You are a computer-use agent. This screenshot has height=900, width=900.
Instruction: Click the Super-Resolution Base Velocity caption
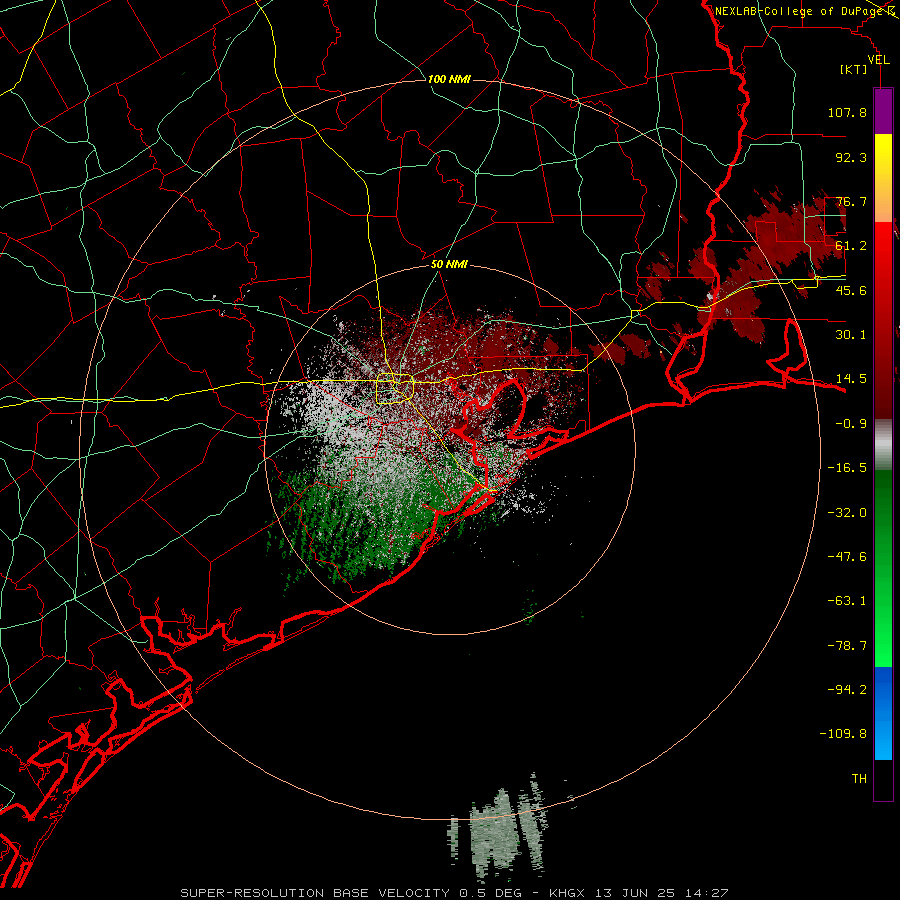point(454,893)
